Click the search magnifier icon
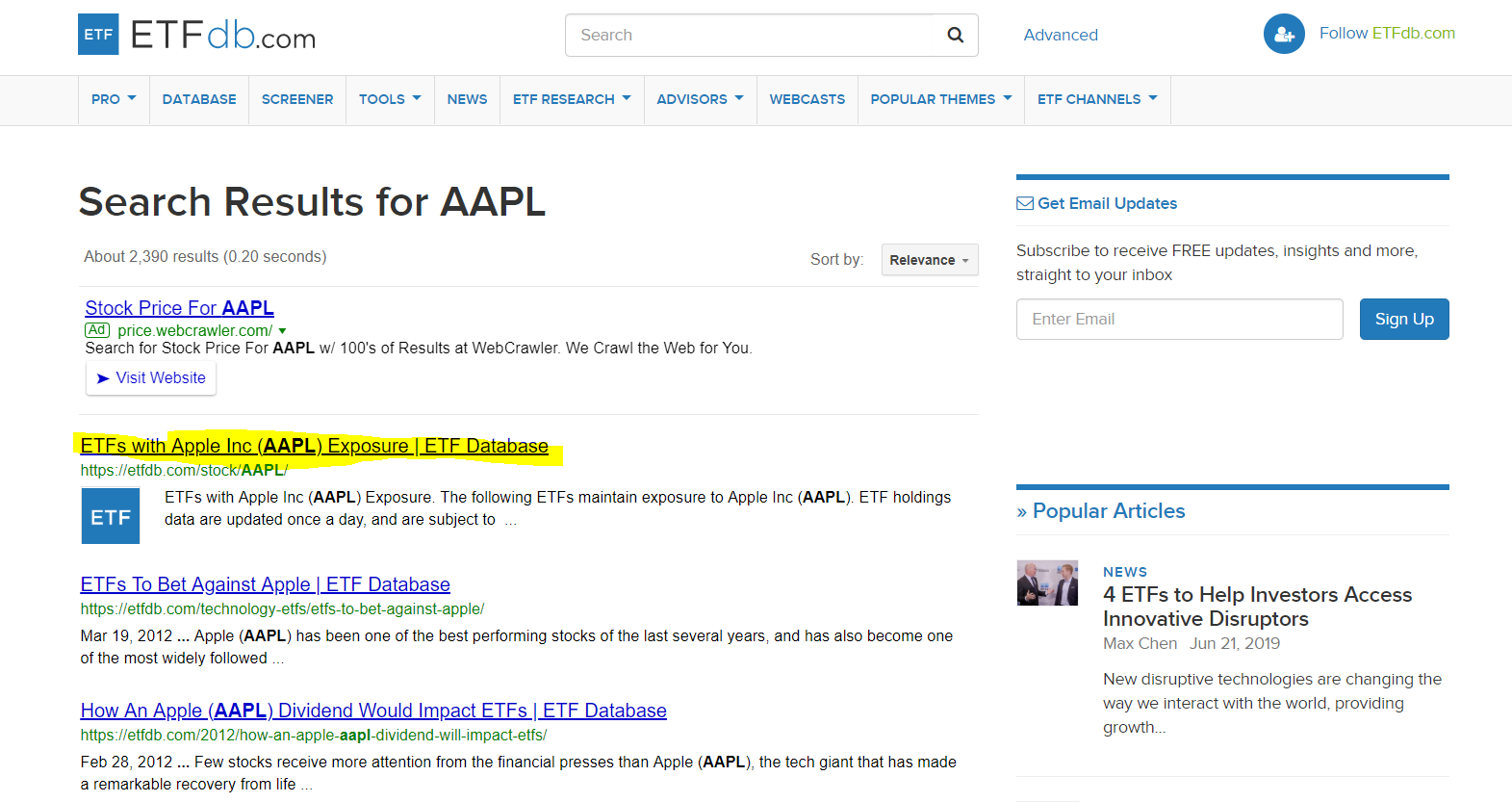The height and width of the screenshot is (802, 1512). coord(955,35)
